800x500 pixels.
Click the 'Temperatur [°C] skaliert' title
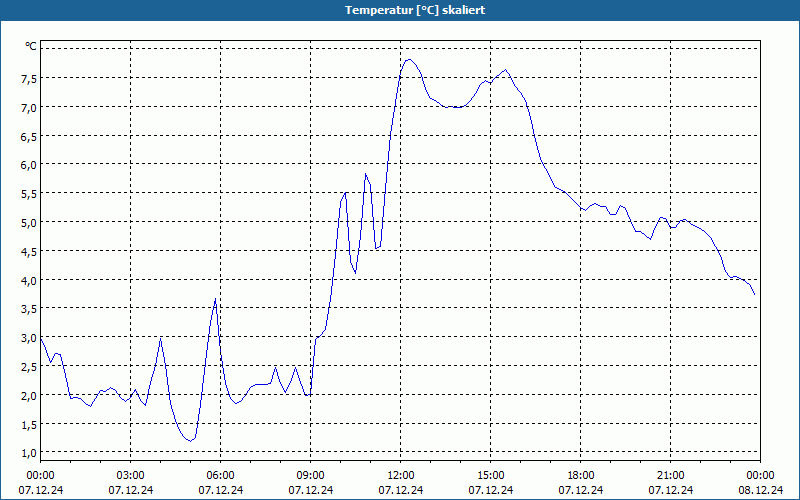415,10
